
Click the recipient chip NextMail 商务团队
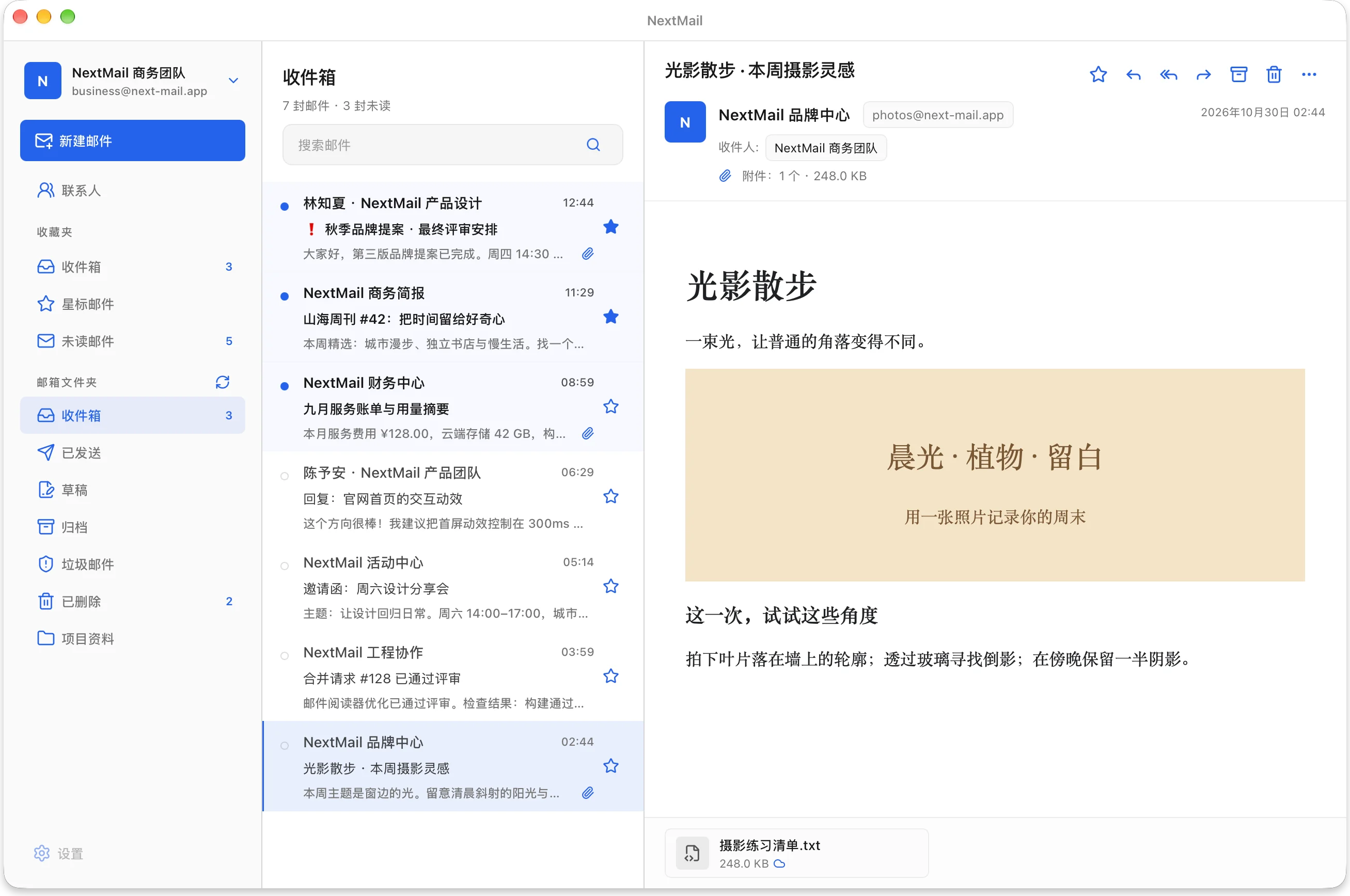tap(825, 148)
